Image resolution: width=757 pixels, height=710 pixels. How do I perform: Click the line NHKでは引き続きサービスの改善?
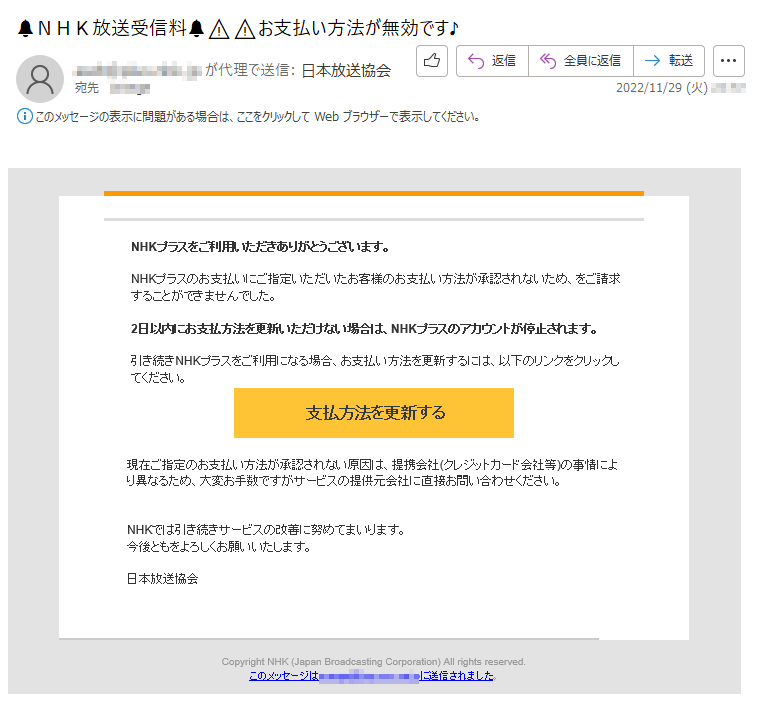point(266,530)
